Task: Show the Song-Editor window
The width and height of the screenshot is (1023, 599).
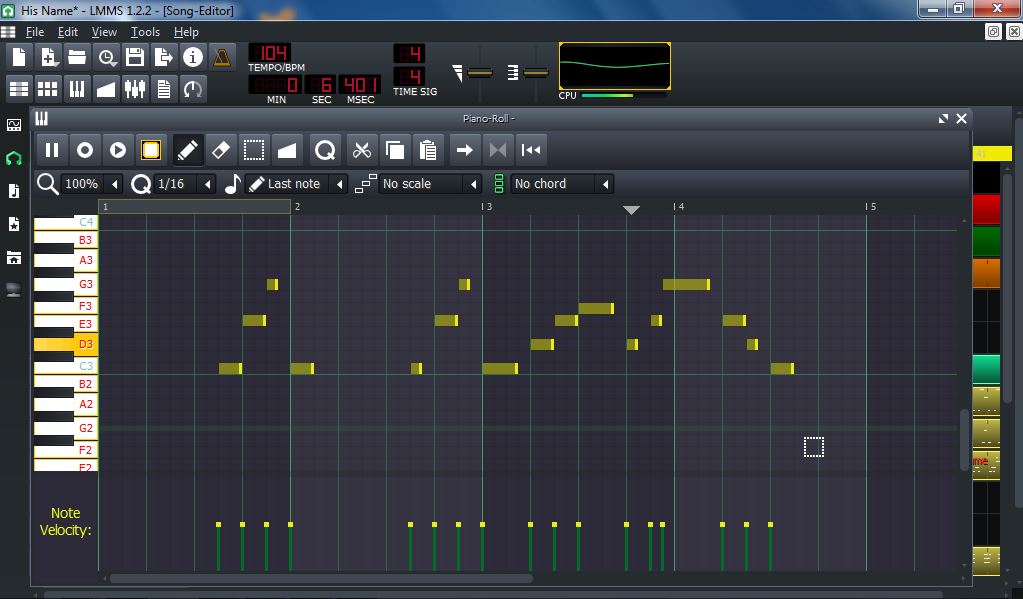Action: pos(19,89)
